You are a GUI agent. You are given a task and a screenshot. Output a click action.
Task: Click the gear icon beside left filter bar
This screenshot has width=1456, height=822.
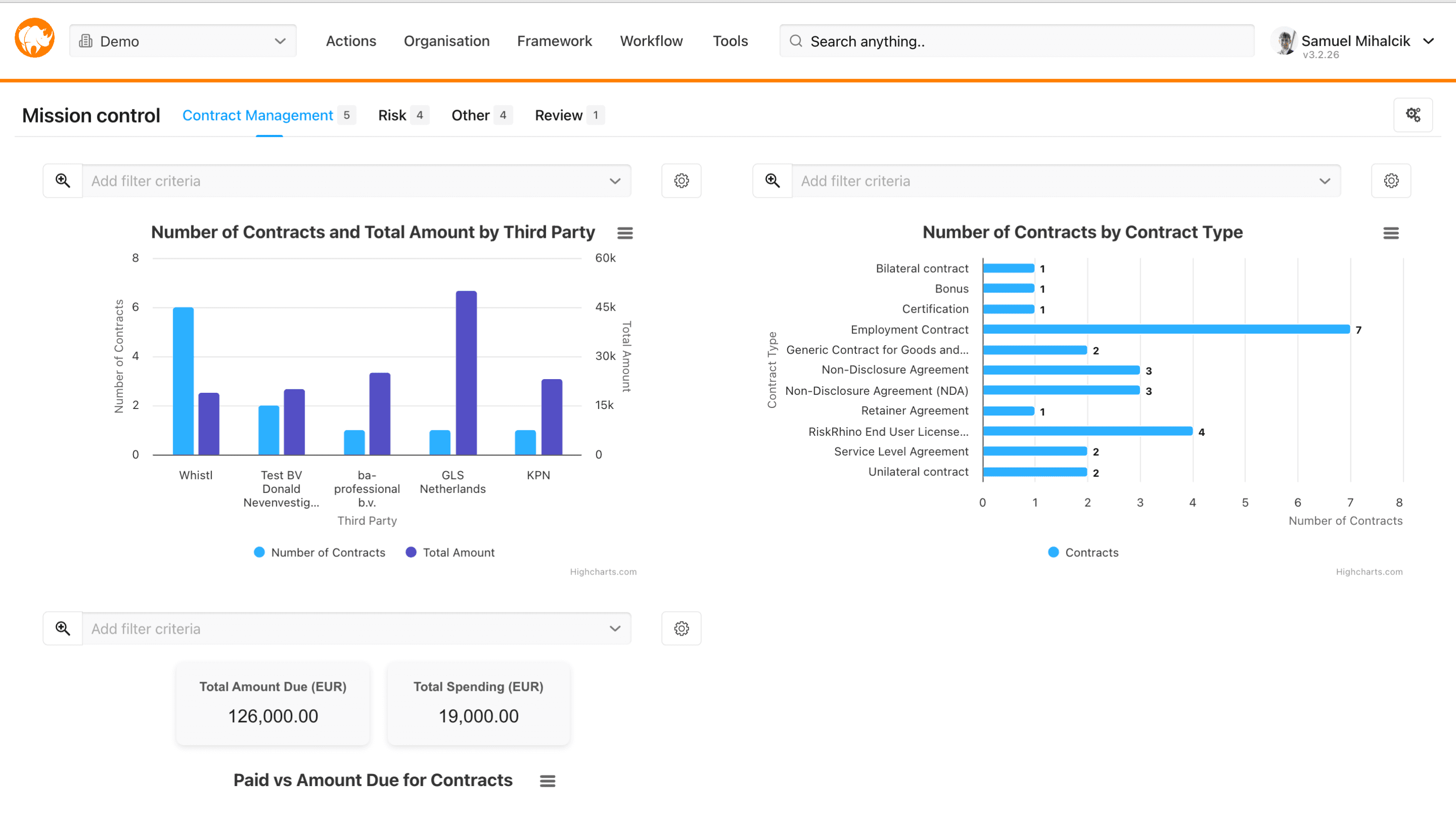click(681, 180)
